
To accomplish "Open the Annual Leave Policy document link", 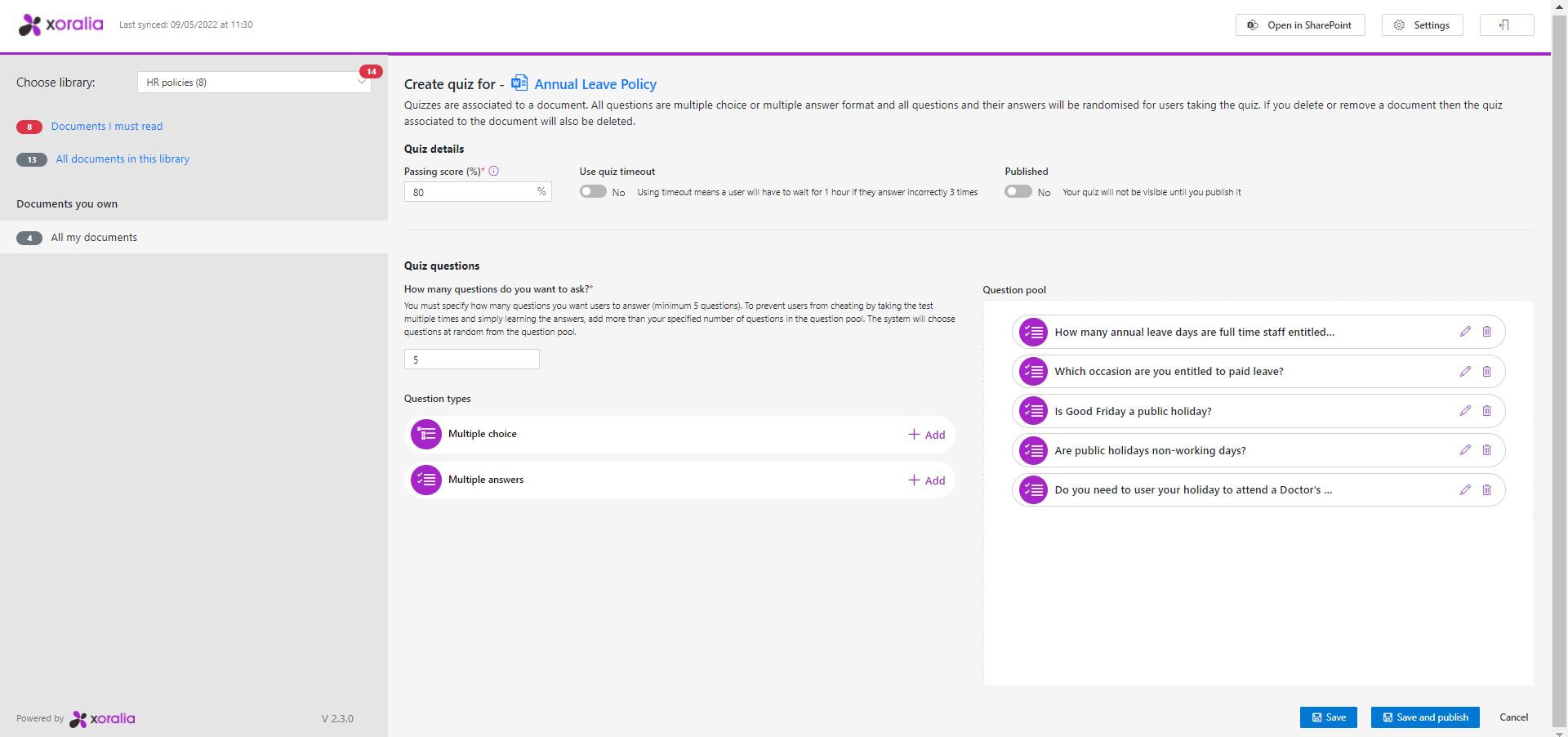I will [x=595, y=84].
